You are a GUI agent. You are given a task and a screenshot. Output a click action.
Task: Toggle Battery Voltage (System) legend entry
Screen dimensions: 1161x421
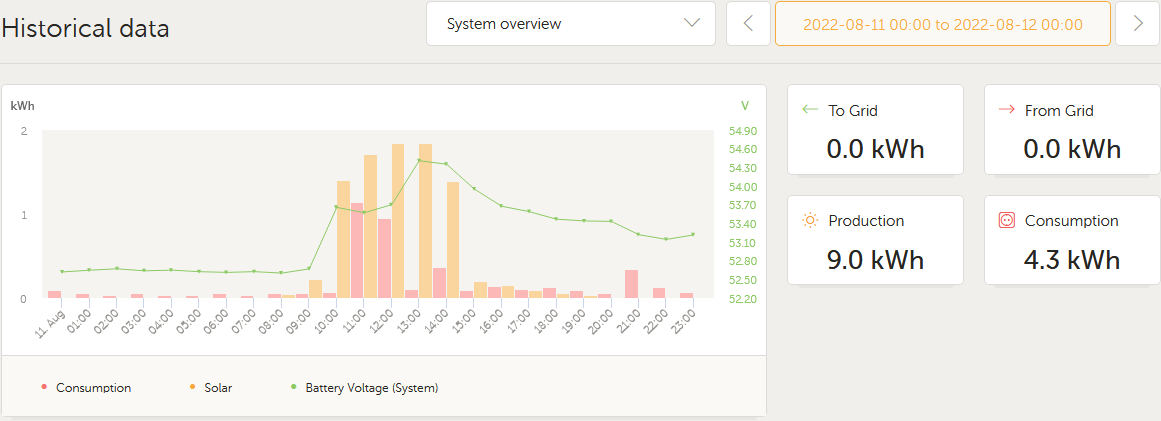click(x=371, y=388)
